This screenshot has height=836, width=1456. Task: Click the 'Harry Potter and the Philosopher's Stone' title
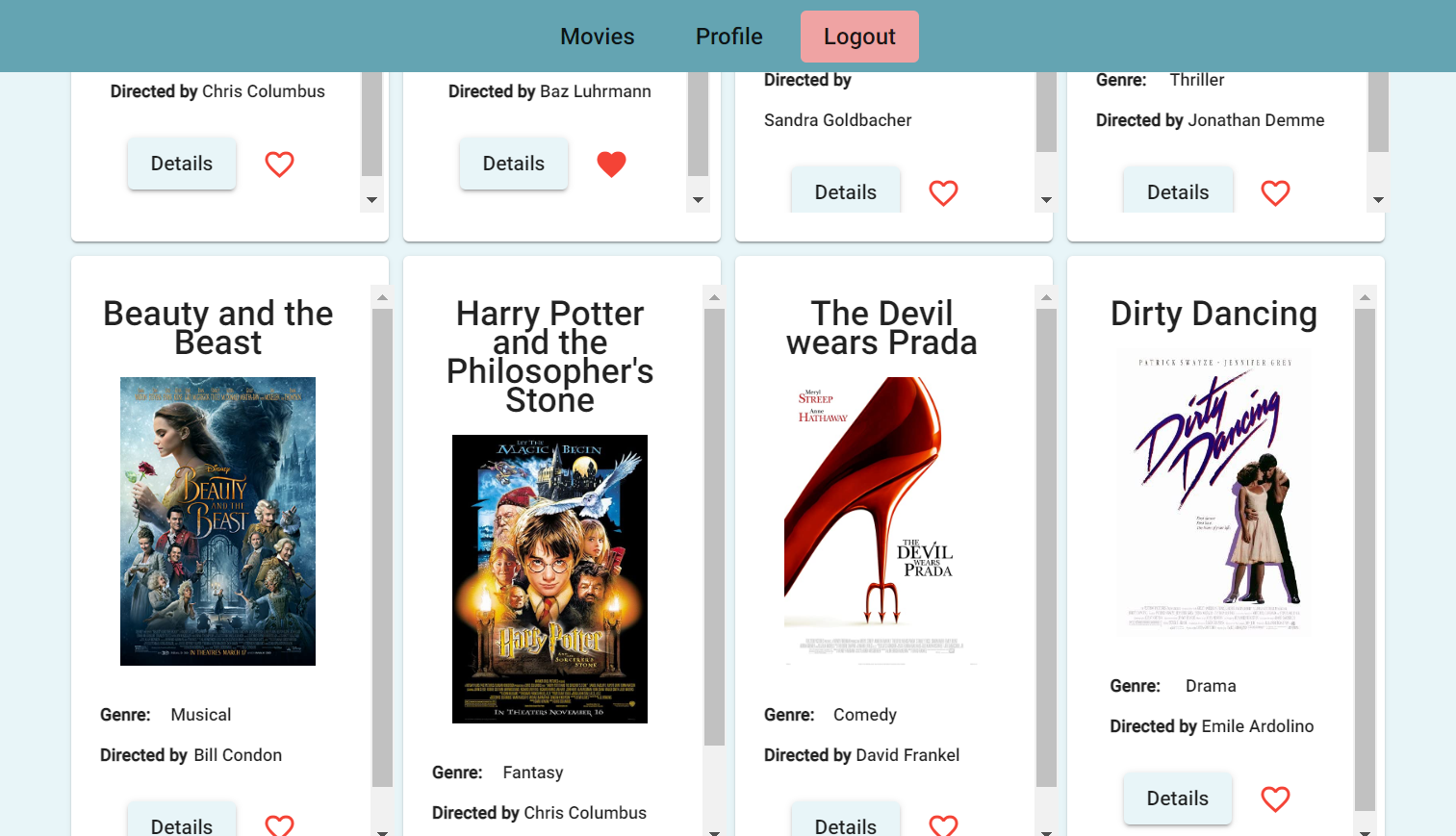coord(549,357)
